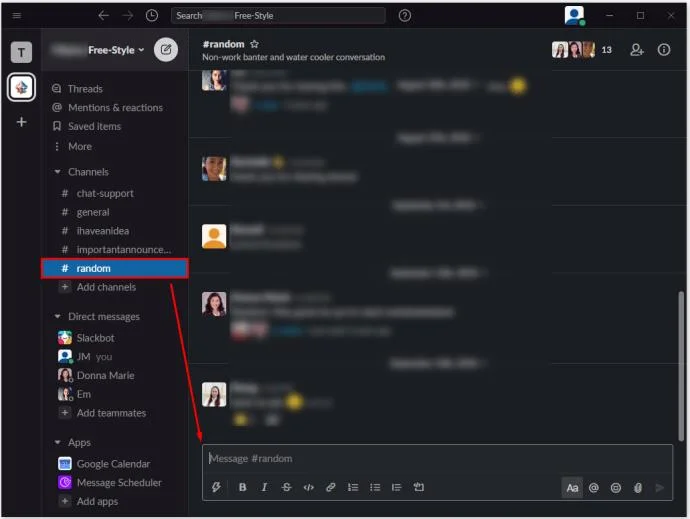Click the Search Free-Style field
The height and width of the screenshot is (519, 690).
278,15
